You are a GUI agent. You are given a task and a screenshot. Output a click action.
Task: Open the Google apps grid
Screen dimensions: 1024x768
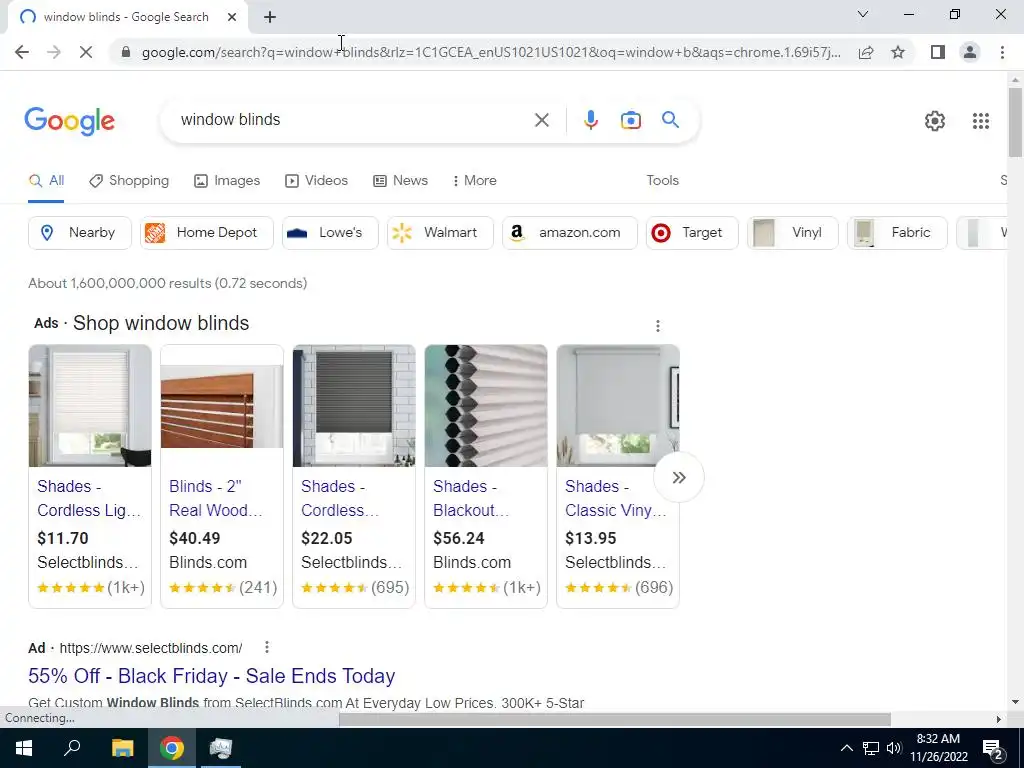coord(980,121)
